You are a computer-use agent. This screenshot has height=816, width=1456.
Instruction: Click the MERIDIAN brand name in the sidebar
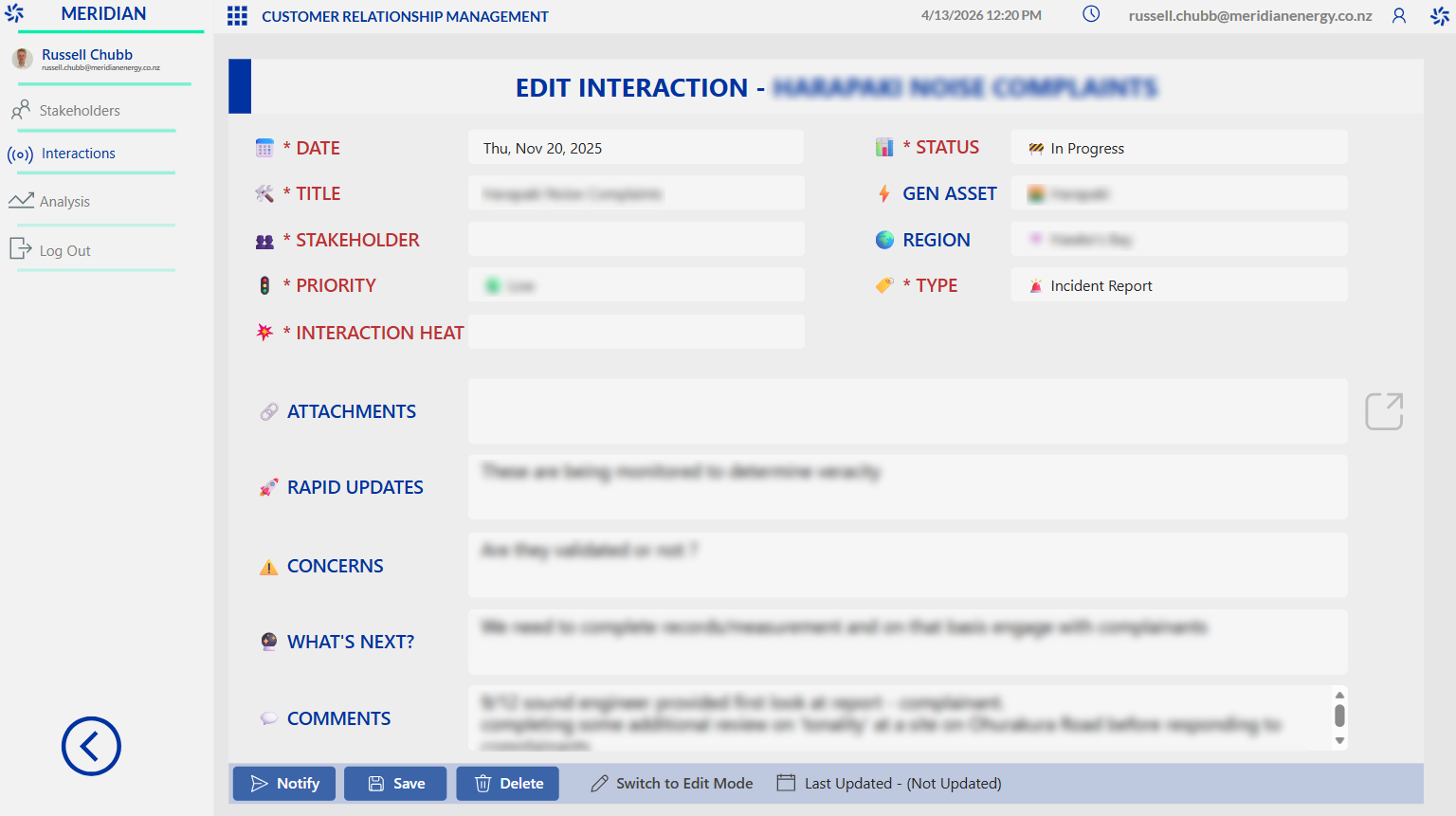pyautogui.click(x=104, y=13)
